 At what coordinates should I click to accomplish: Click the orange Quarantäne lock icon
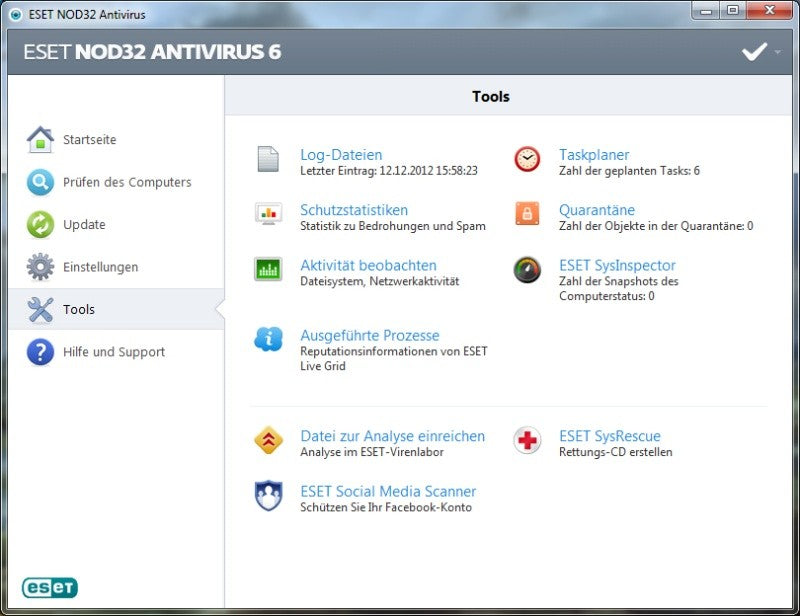[x=527, y=213]
